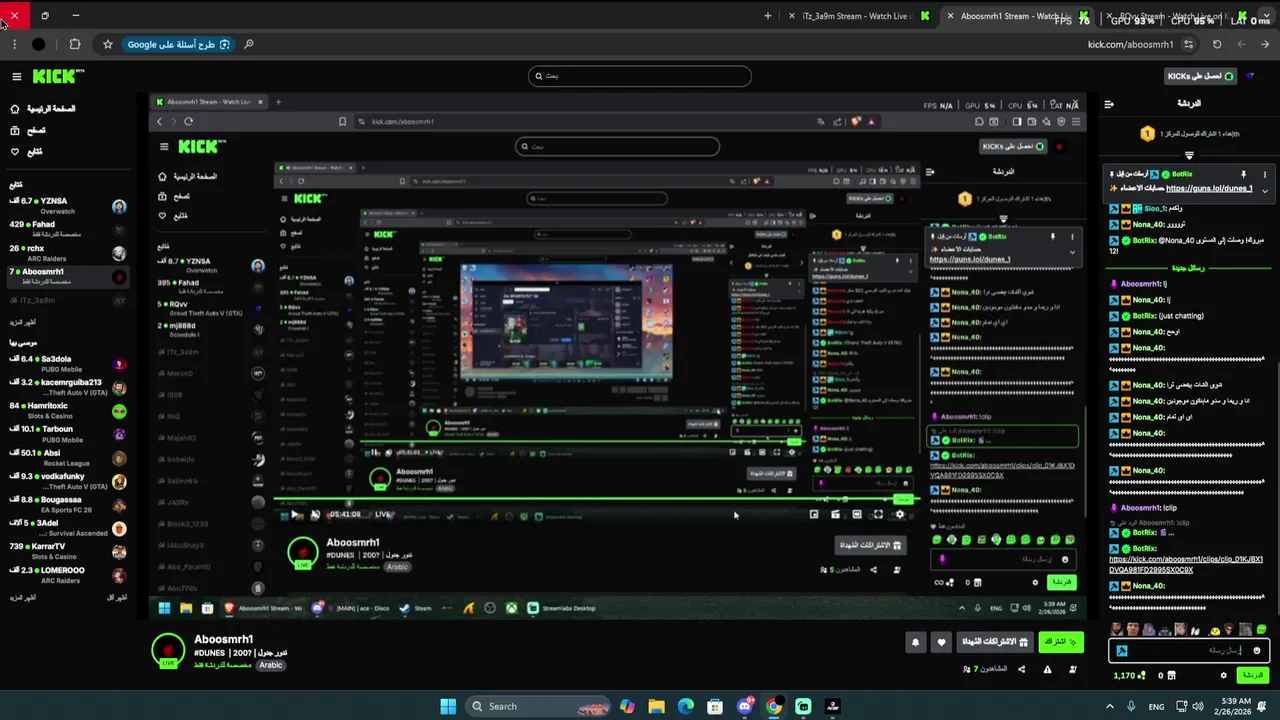Viewport: 1280px width, 720px height.
Task: Open YZNSA channel in the sidebar
Action: coord(68,206)
